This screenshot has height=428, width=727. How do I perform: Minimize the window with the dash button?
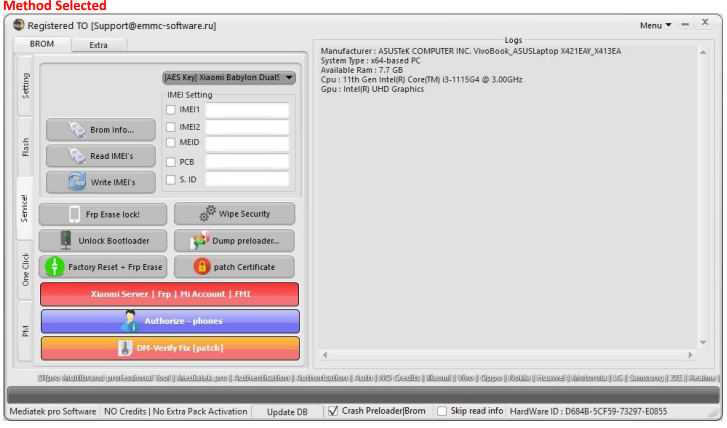[685, 24]
